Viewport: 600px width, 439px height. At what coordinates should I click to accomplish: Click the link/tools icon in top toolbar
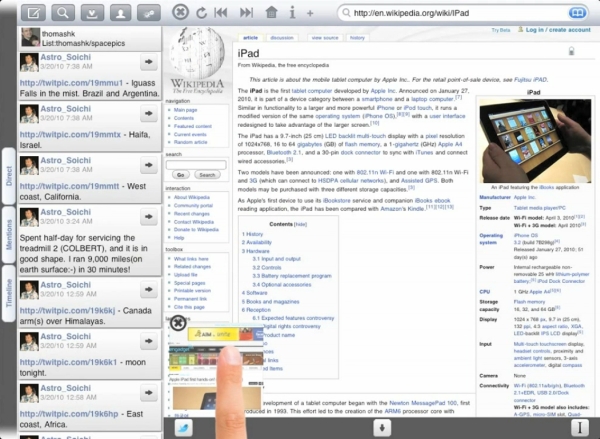click(x=149, y=13)
